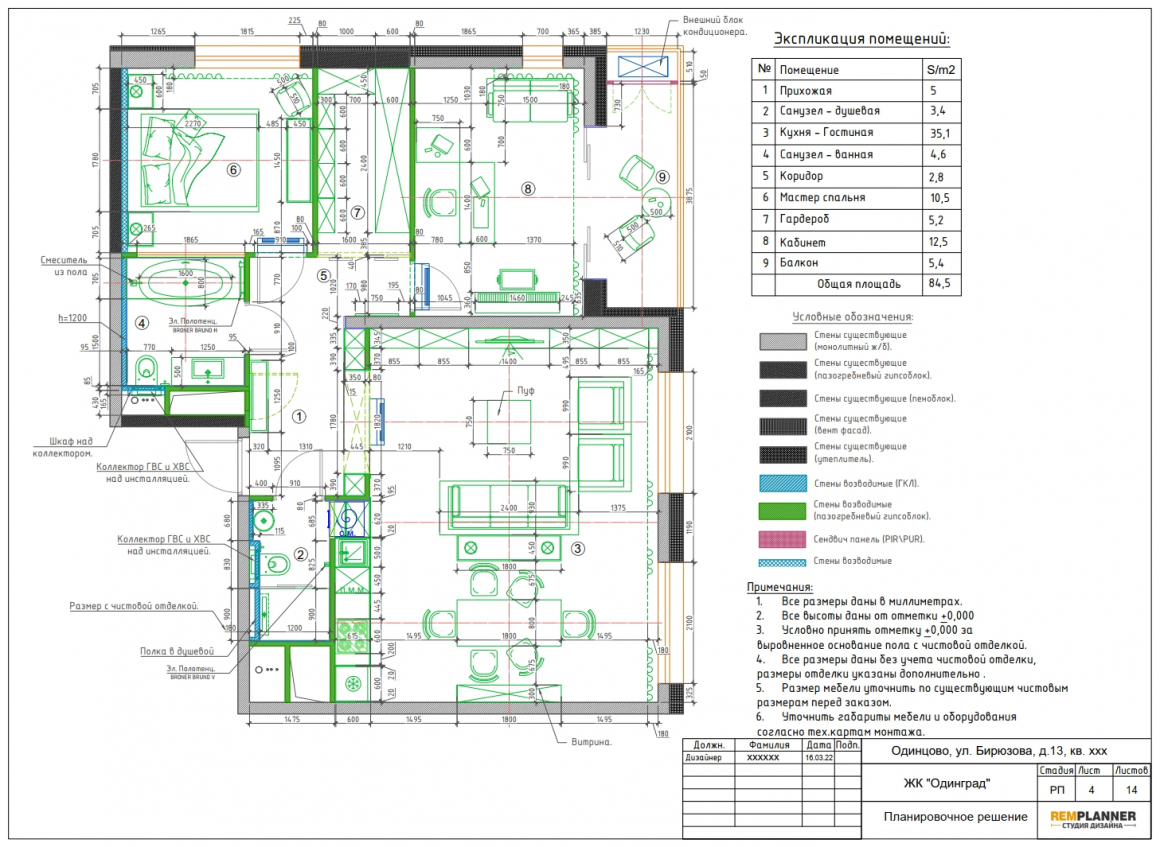Screen dimensions: 1160x847
Task: Click the gray monolithic concrete walls swatch
Action: [x=783, y=341]
